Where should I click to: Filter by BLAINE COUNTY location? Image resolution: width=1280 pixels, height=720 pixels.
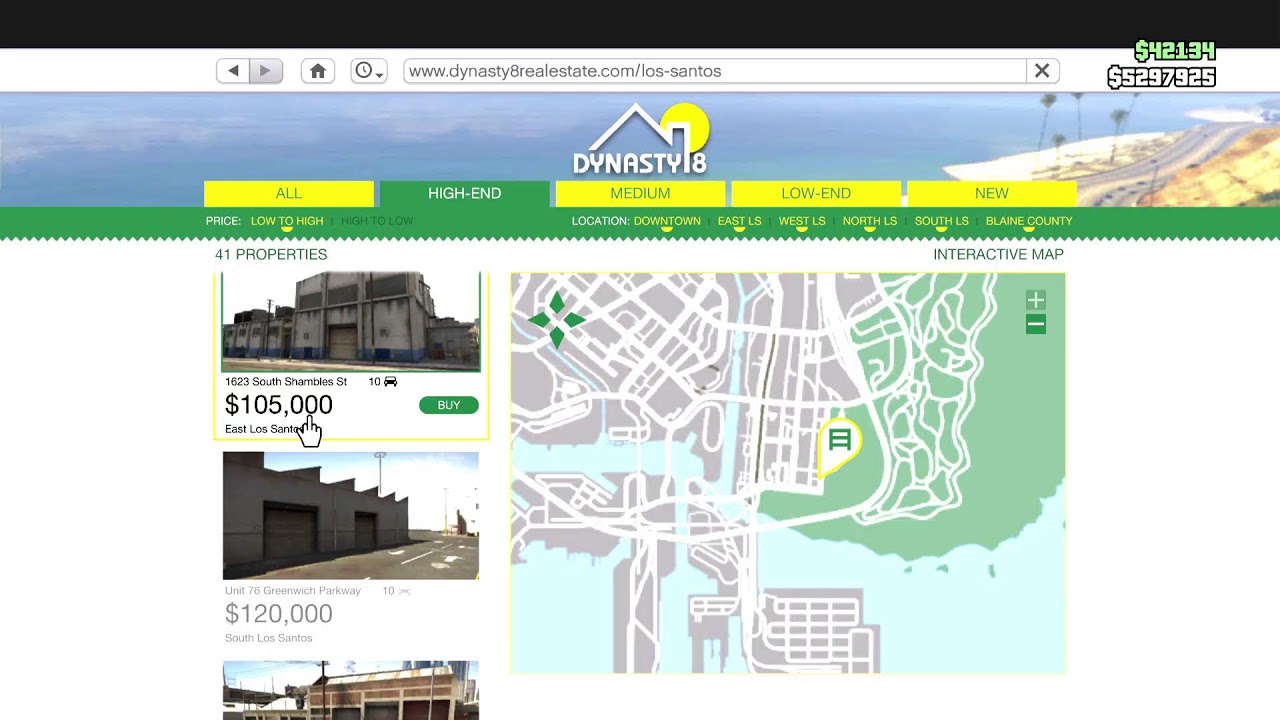coord(1029,221)
